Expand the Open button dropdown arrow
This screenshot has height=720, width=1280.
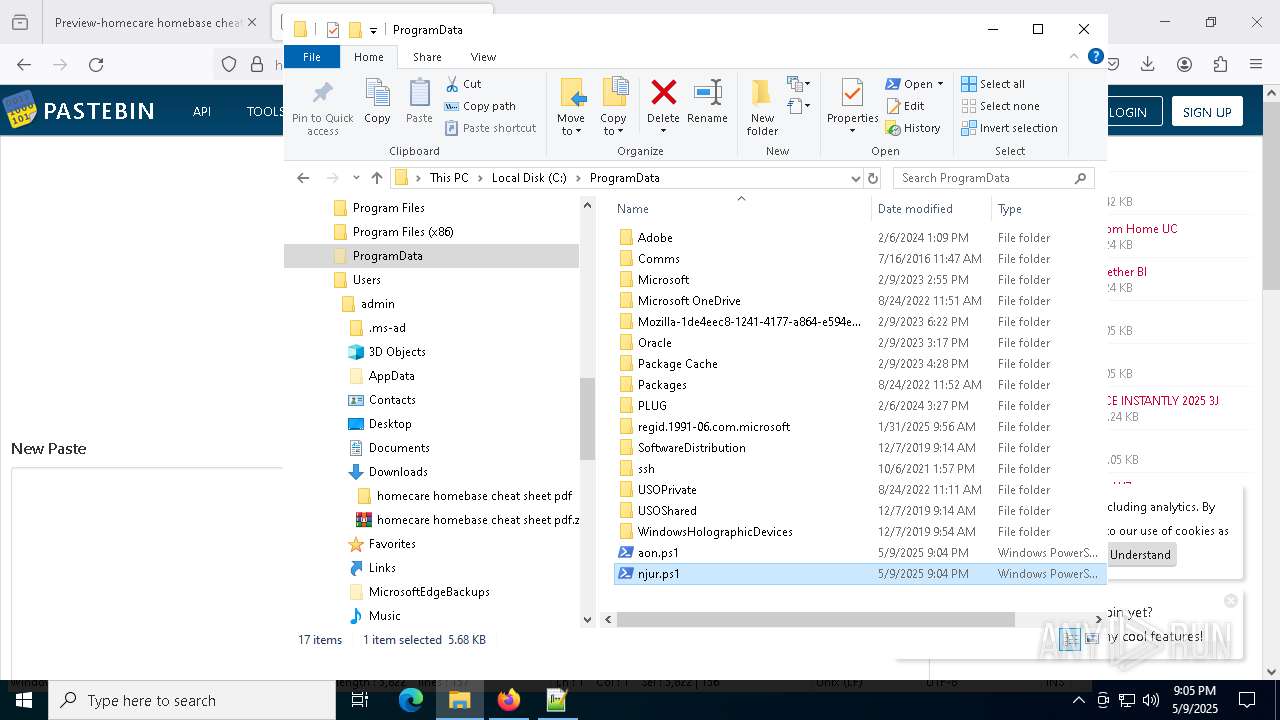coord(940,84)
